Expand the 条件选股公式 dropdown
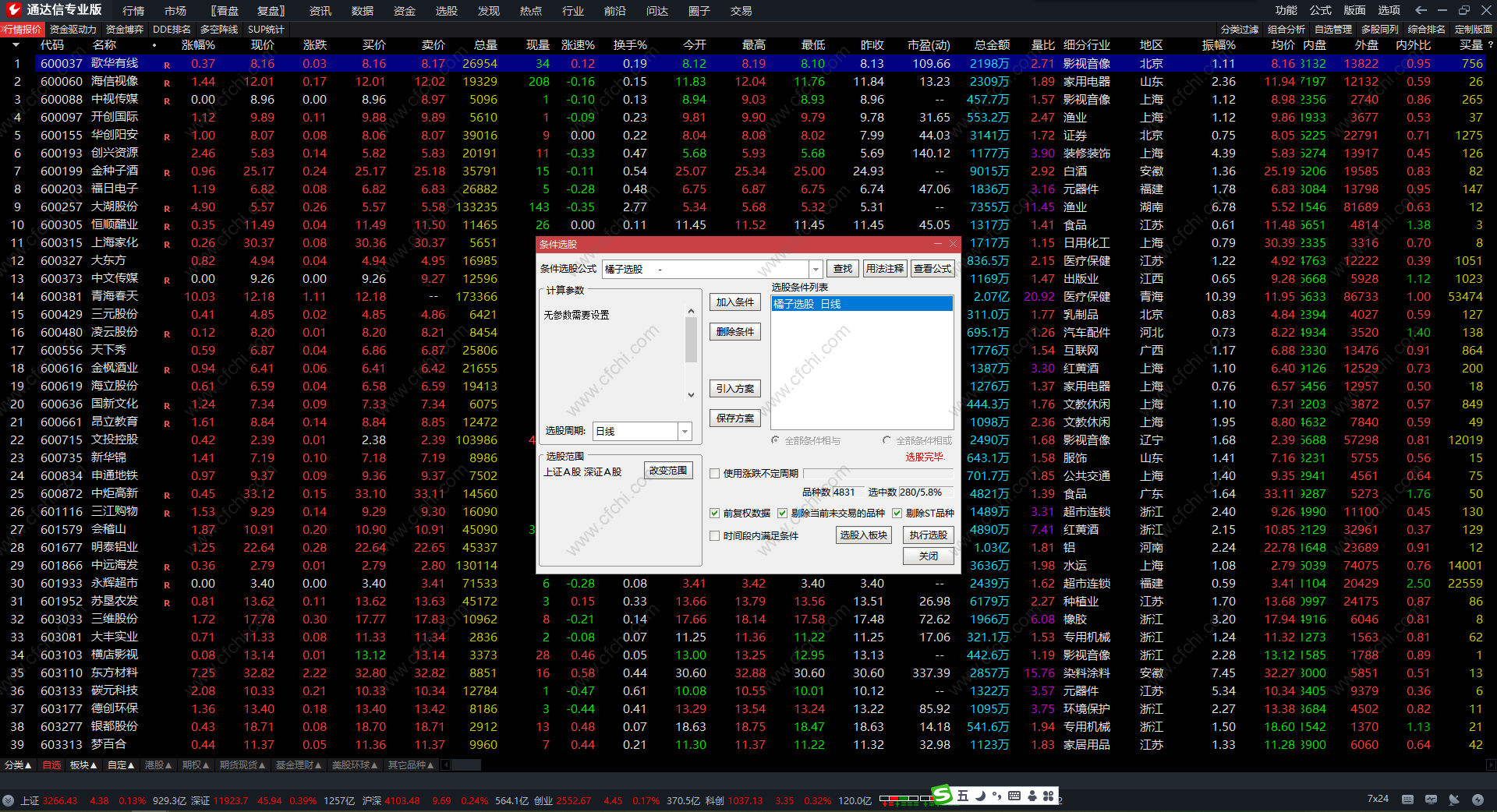Screen dimensions: 1497x812 point(816,269)
